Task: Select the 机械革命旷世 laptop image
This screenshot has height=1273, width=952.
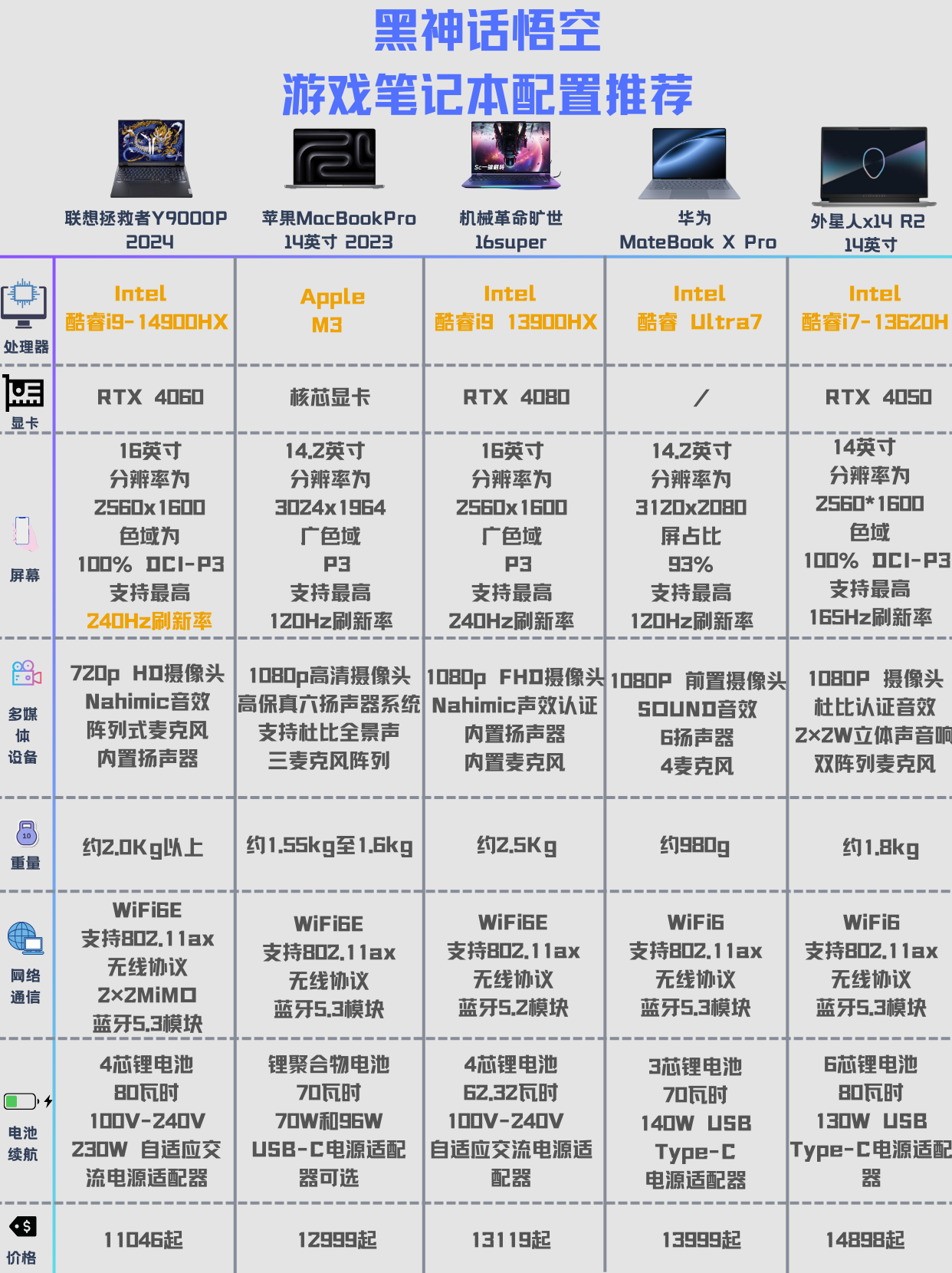Action: (x=511, y=155)
